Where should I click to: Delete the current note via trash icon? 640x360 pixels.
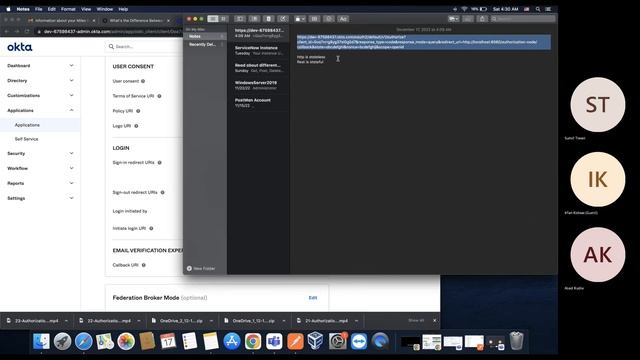(268, 19)
